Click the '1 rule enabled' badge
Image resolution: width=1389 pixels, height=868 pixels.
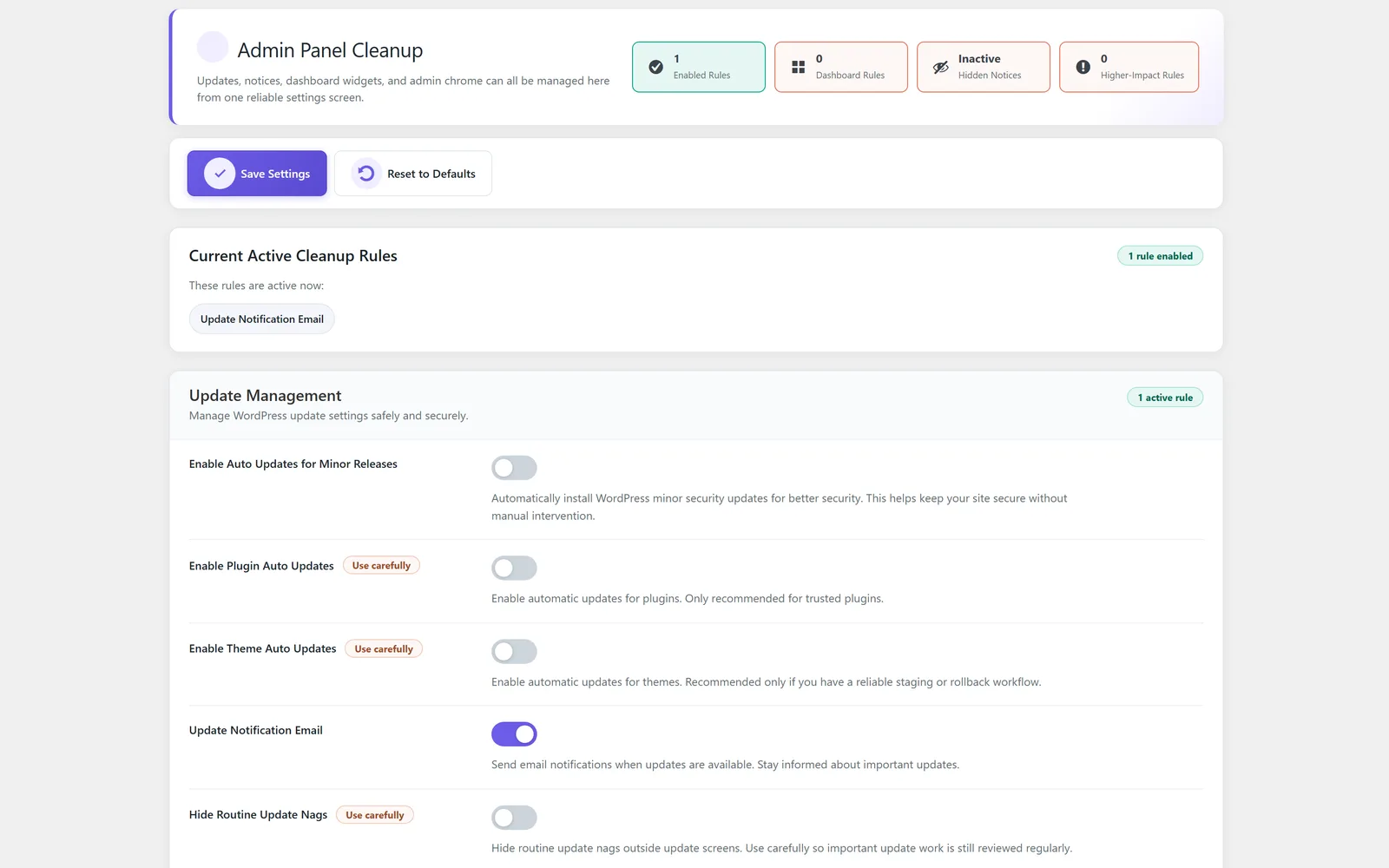click(1160, 256)
